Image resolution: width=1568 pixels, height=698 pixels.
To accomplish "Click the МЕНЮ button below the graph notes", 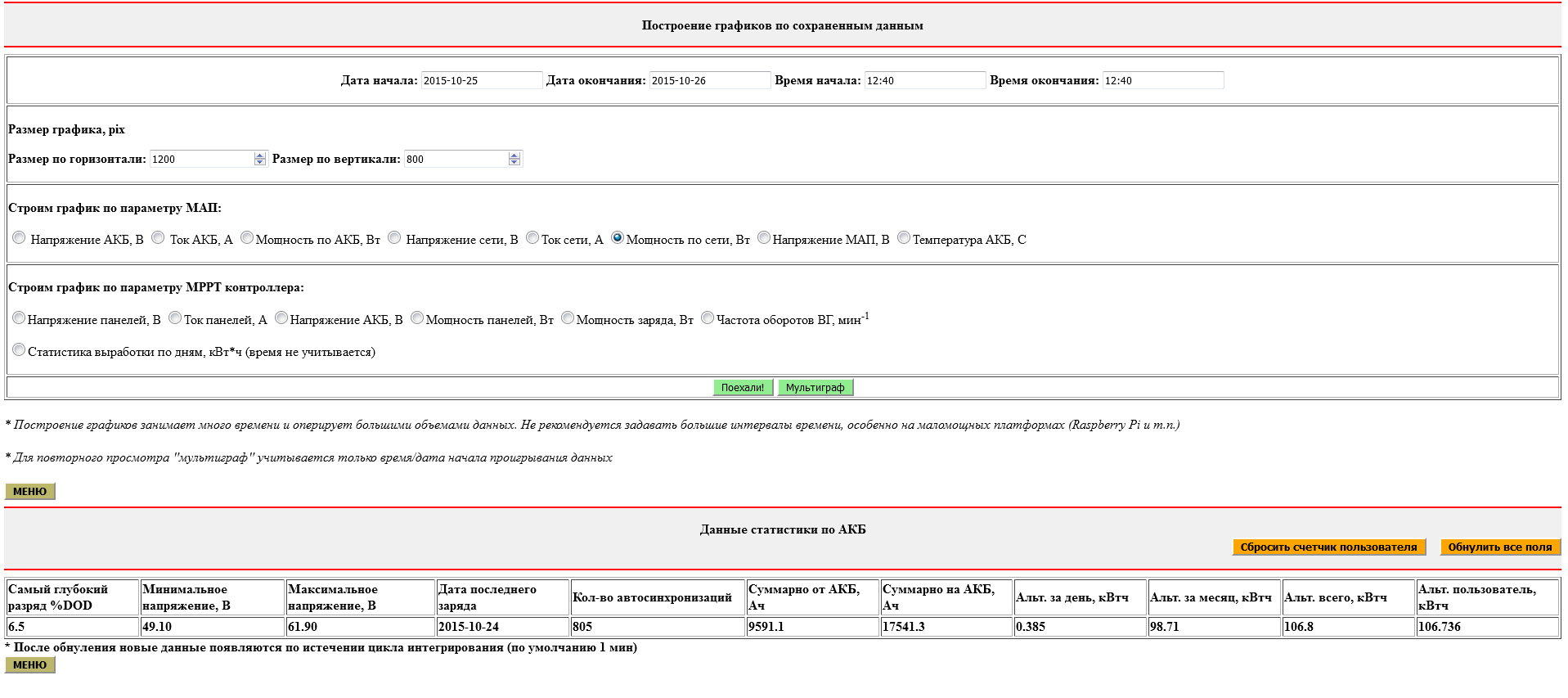I will (x=29, y=491).
